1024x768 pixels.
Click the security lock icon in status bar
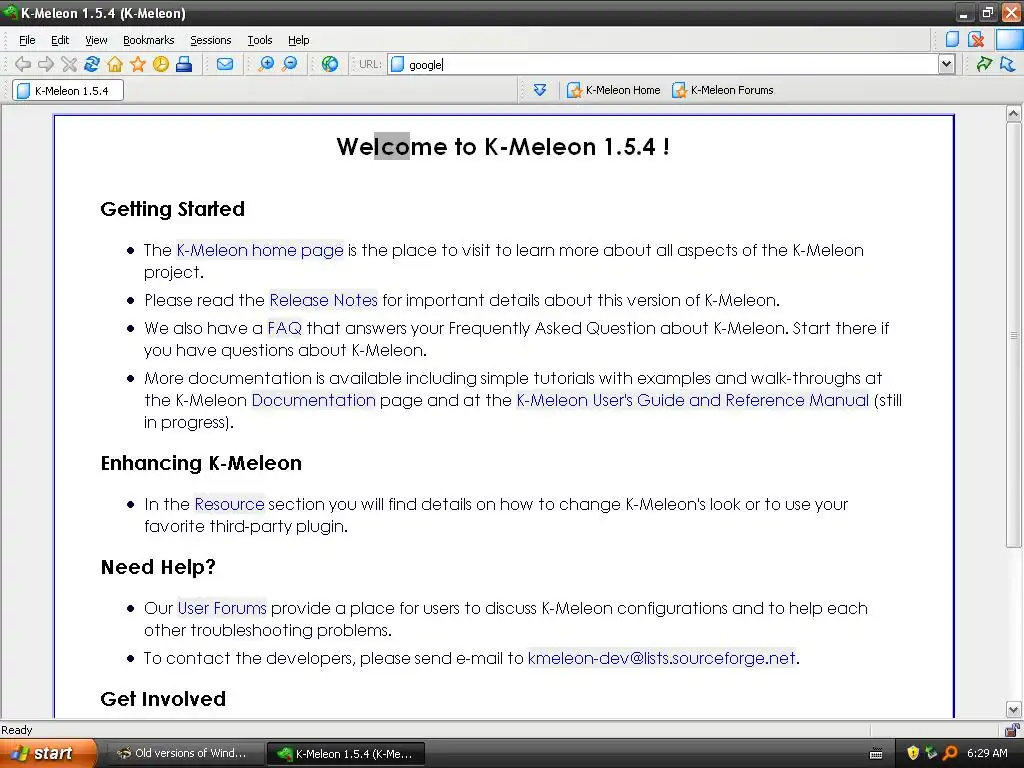pos(1012,729)
